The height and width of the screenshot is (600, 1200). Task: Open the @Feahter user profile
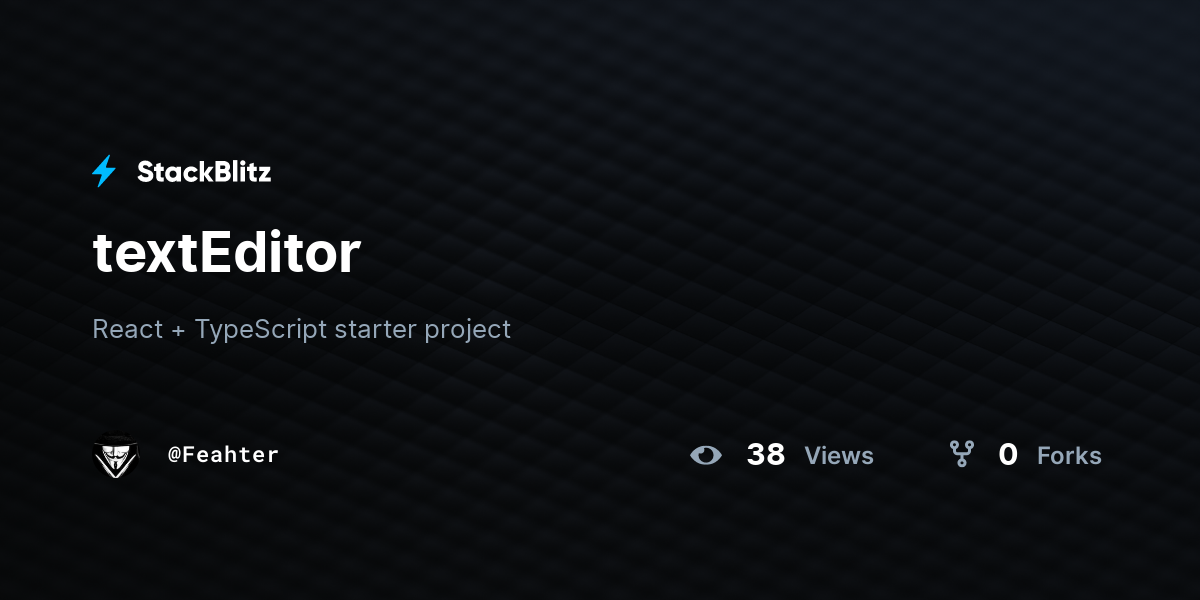(x=223, y=454)
